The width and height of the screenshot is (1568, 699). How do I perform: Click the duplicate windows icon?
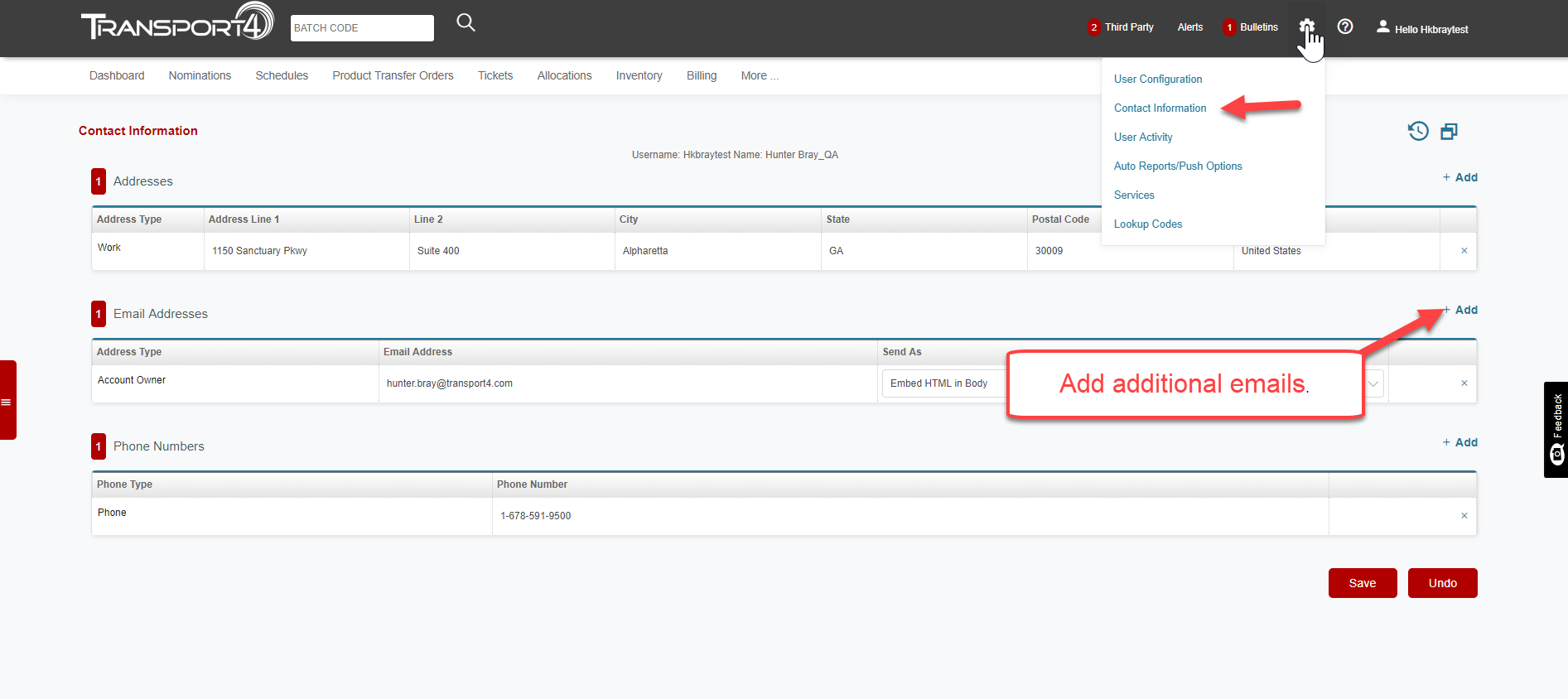click(1449, 132)
